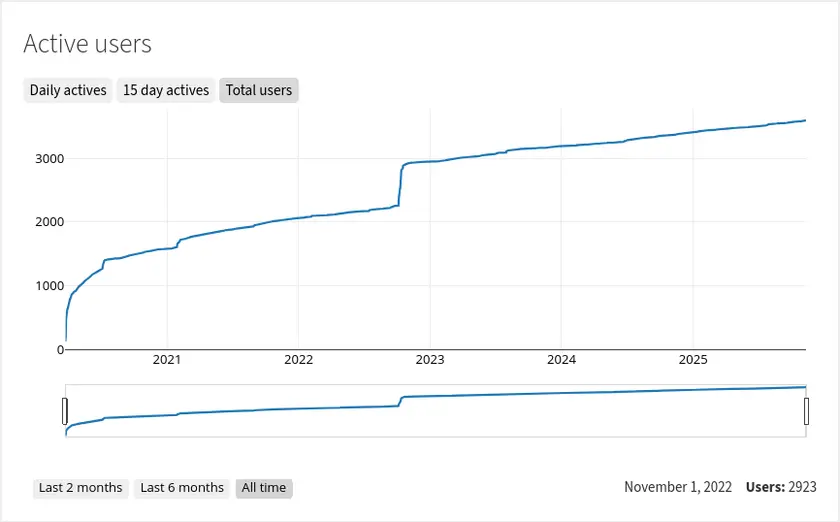Click the left range slider handle
This screenshot has height=522, width=840.
point(65,411)
